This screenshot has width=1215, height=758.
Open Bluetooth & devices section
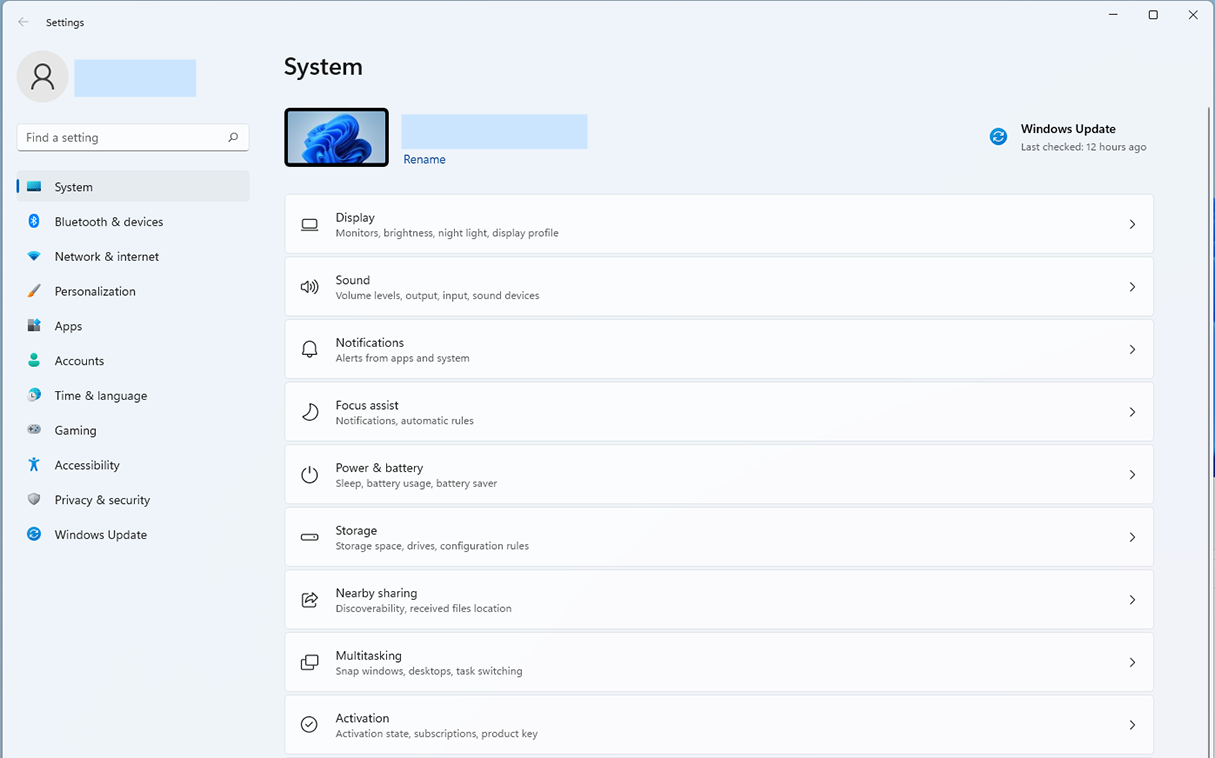click(x=133, y=222)
